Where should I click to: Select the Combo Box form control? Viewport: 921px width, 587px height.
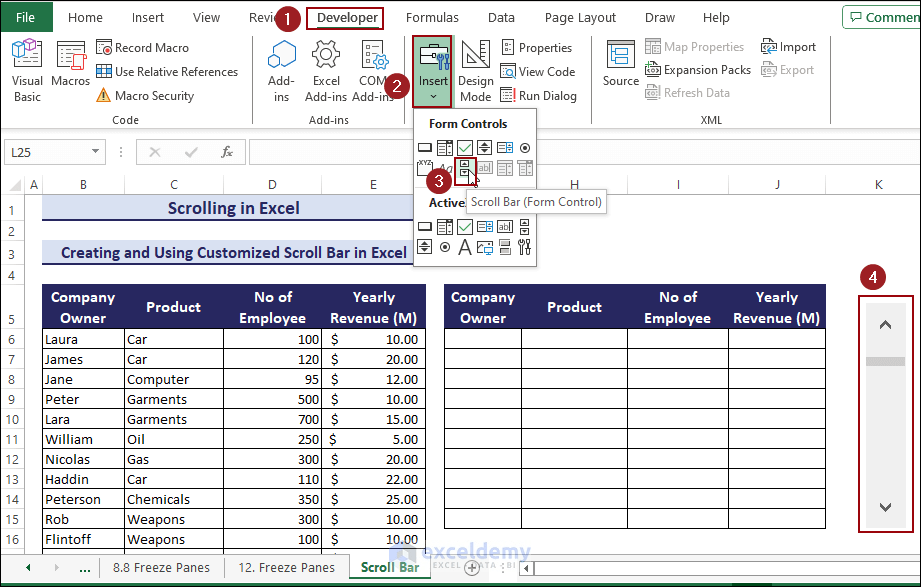point(444,147)
